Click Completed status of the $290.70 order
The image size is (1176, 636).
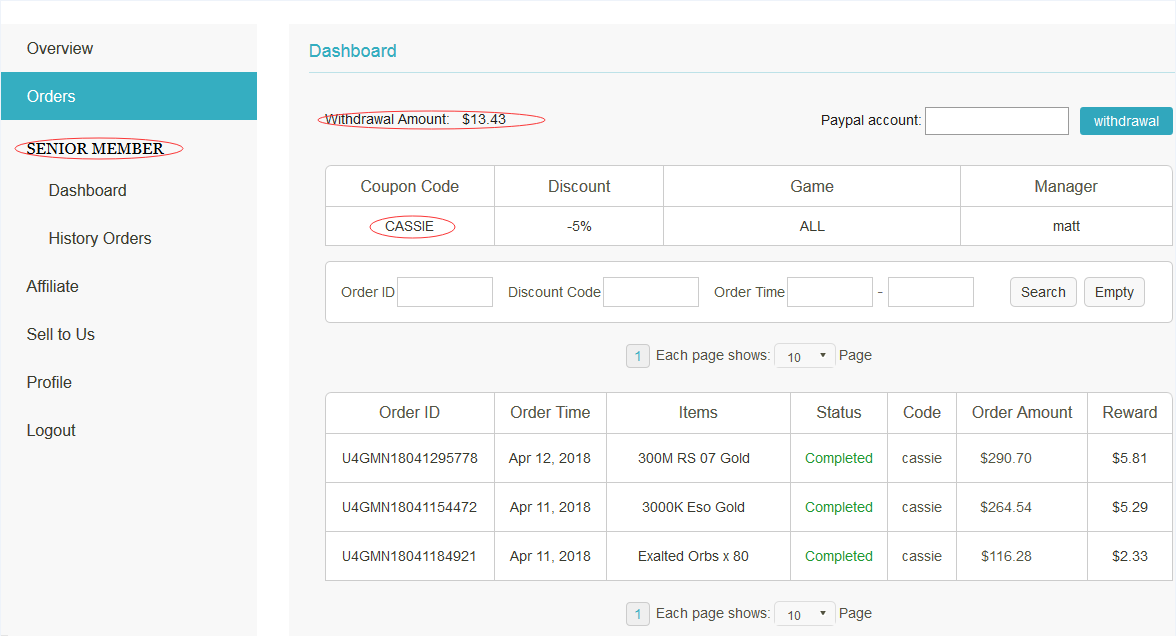tap(838, 458)
